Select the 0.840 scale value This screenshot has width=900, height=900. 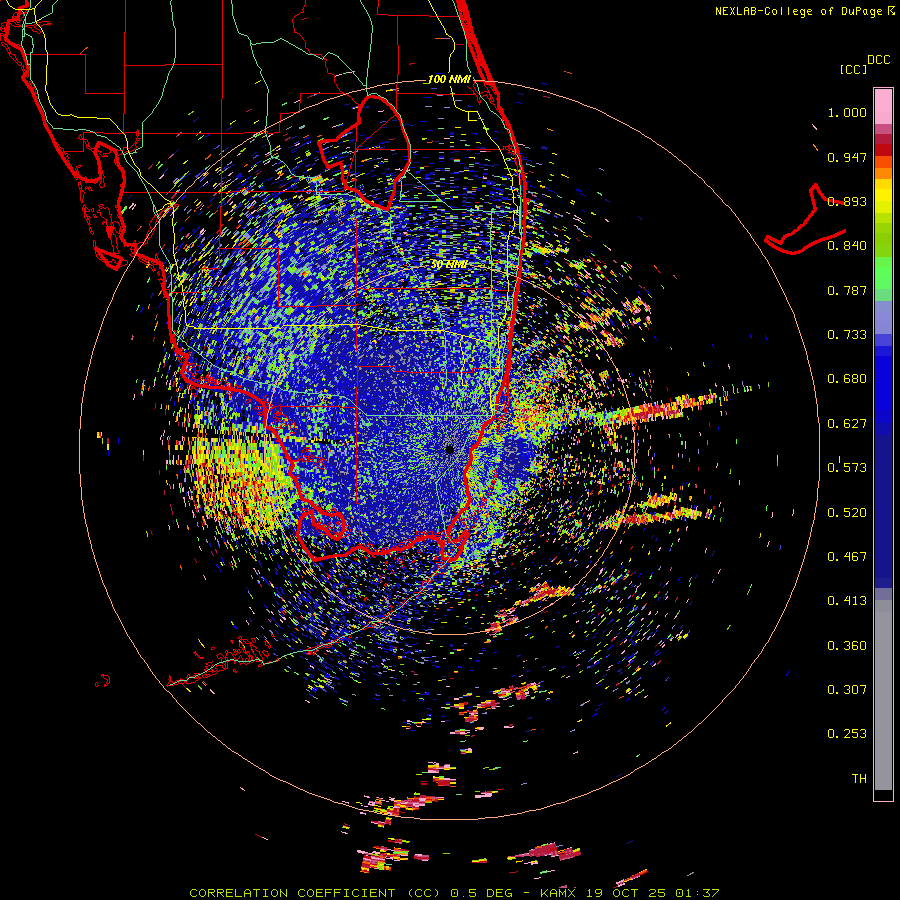click(x=847, y=246)
